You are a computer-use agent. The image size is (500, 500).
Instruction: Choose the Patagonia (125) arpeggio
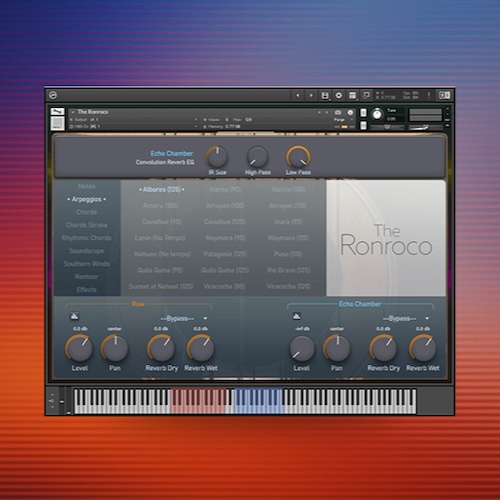[x=225, y=254]
